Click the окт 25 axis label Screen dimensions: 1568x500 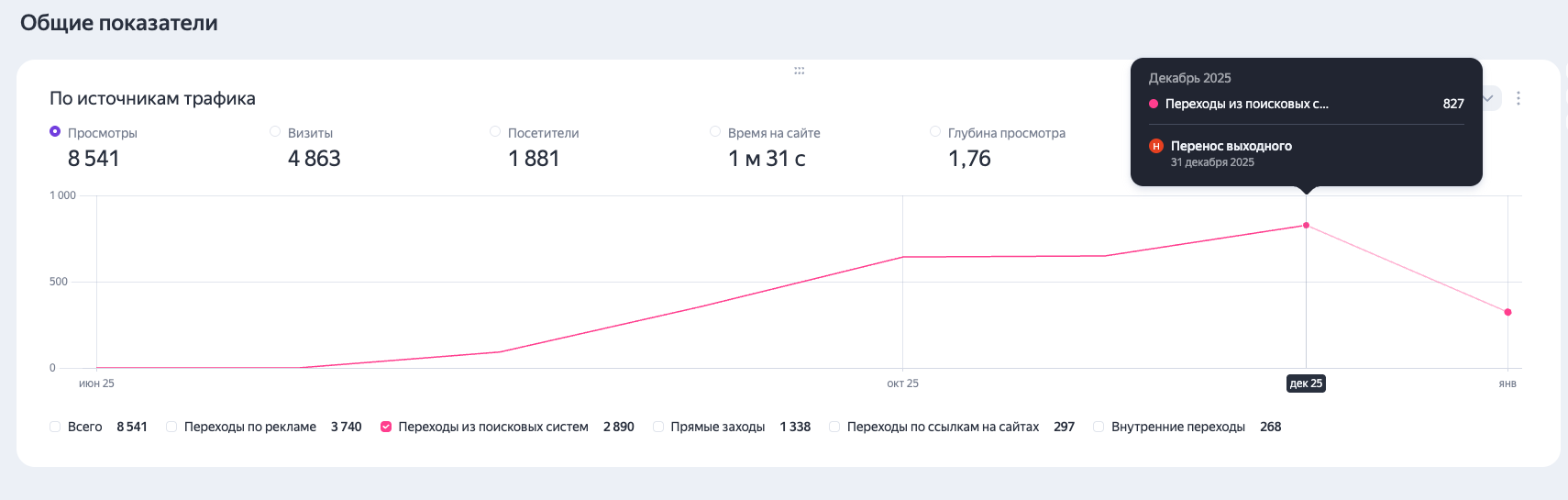point(902,383)
